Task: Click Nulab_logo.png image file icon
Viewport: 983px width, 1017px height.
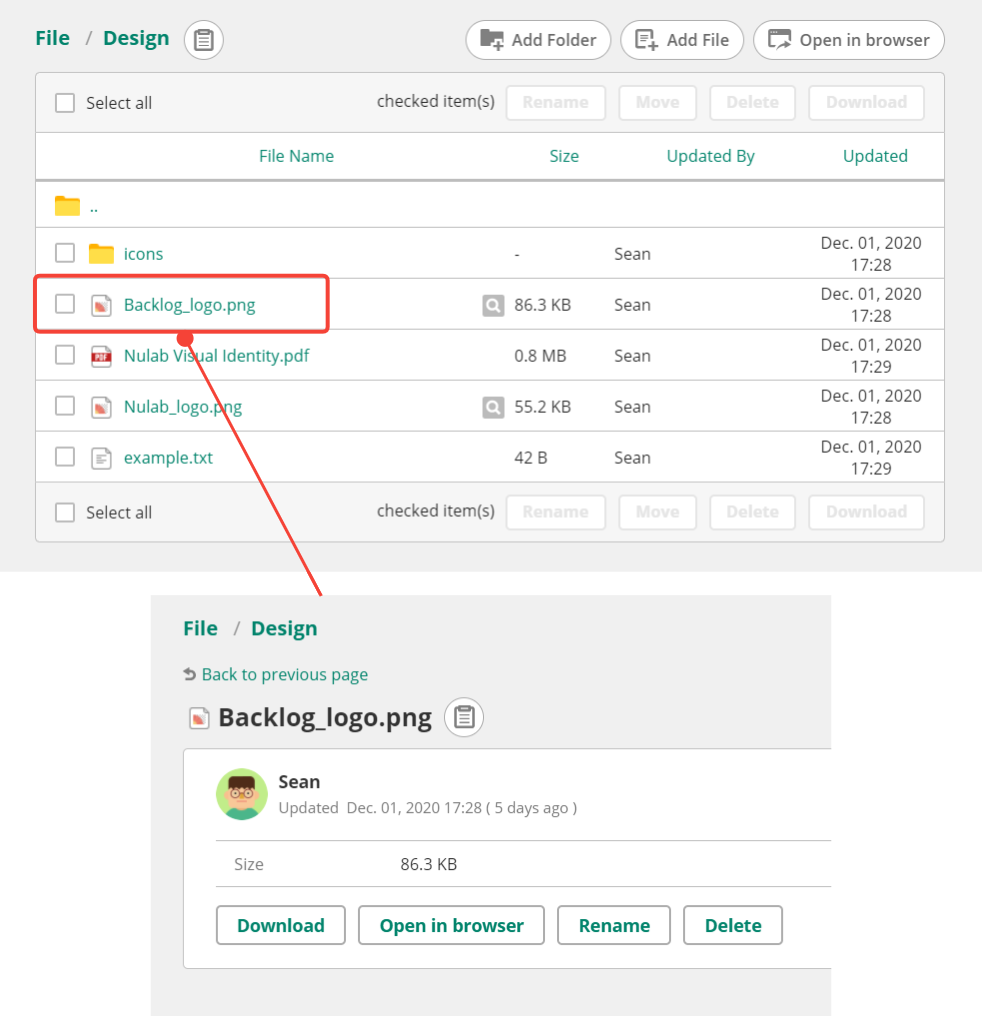Action: 101,407
